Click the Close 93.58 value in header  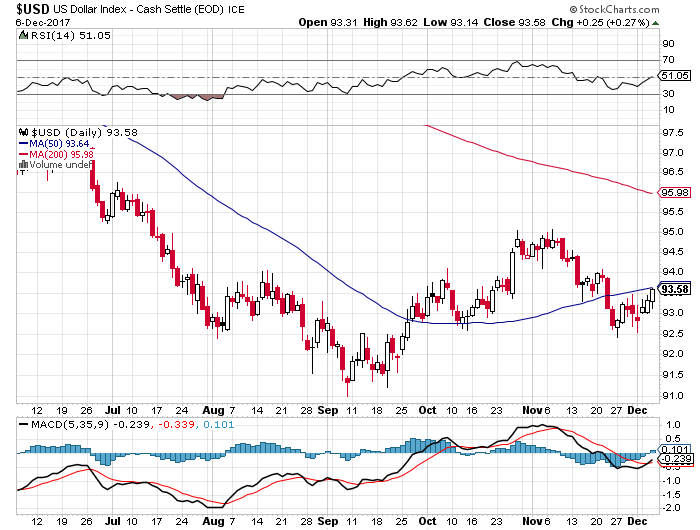click(x=518, y=22)
